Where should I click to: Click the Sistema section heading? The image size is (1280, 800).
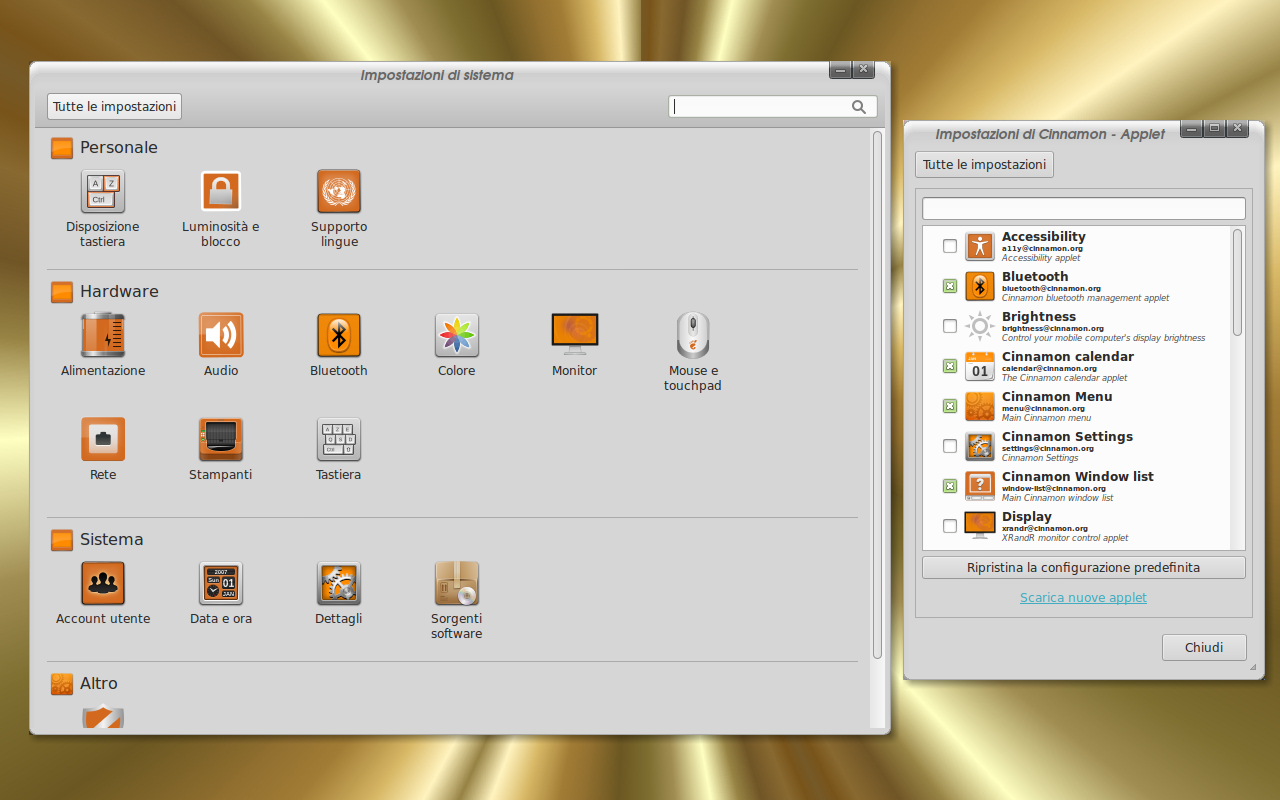(x=112, y=539)
